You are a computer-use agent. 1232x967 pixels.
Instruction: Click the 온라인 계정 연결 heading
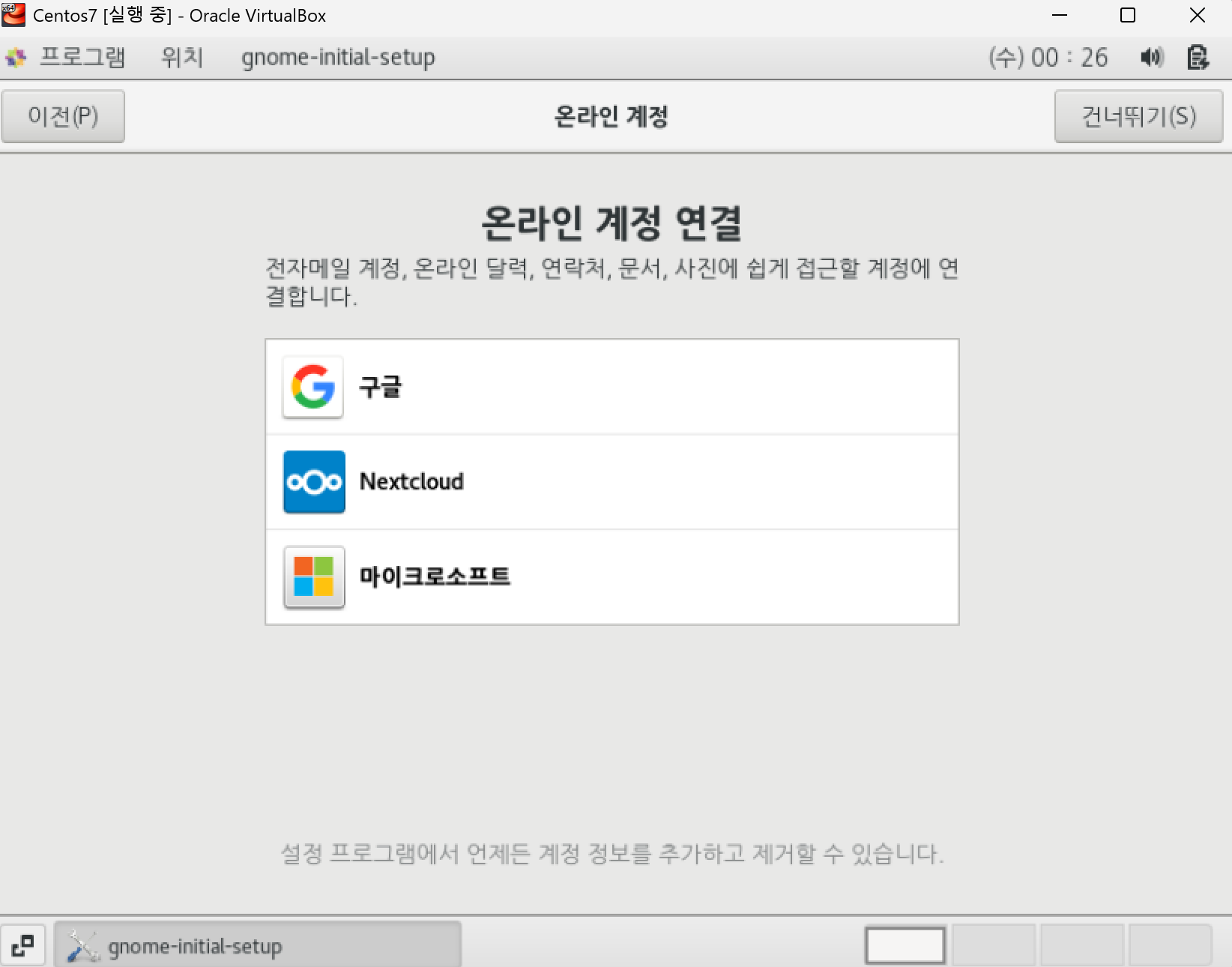(x=612, y=223)
